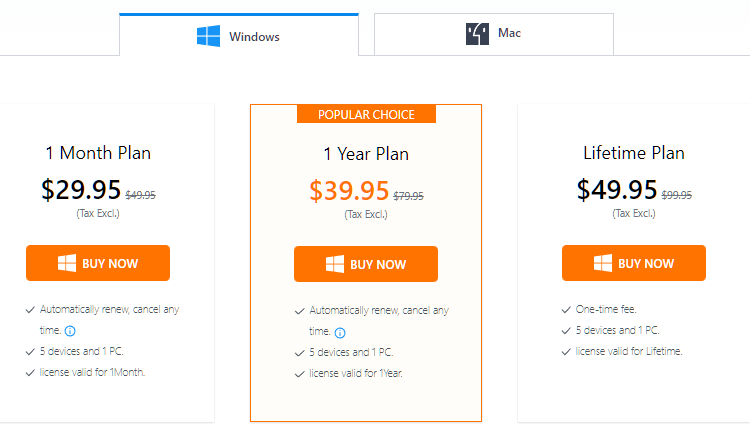Image resolution: width=750 pixels, height=447 pixels.
Task: Click Windows logo on Lifetime Buy Now
Action: coord(603,263)
